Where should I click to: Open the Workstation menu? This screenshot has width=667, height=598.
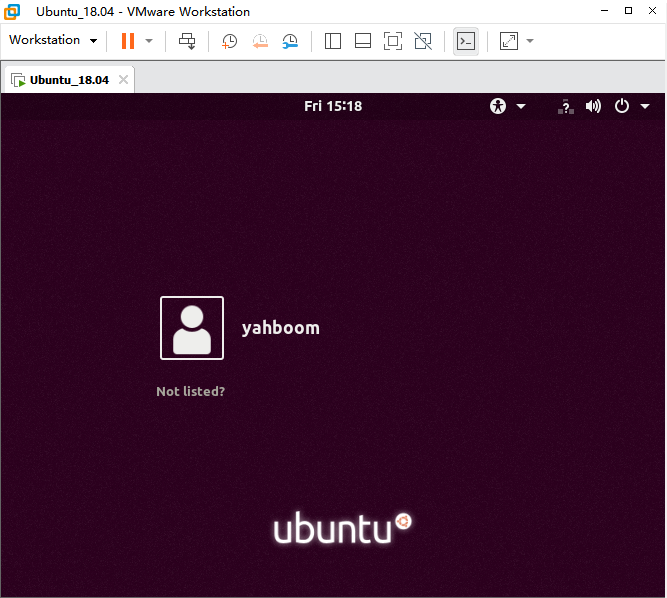point(53,40)
